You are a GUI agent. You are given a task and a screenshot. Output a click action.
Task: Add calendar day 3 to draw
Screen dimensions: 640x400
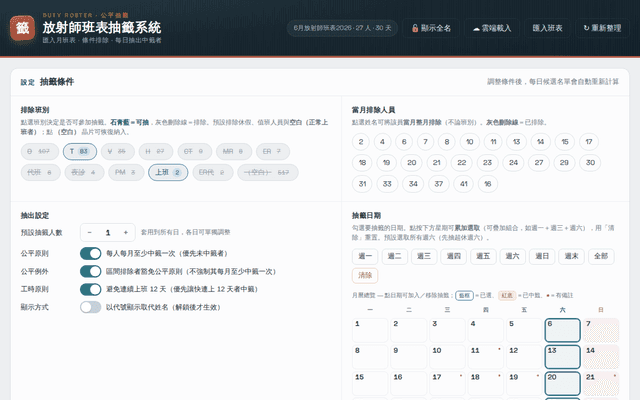pos(447,330)
